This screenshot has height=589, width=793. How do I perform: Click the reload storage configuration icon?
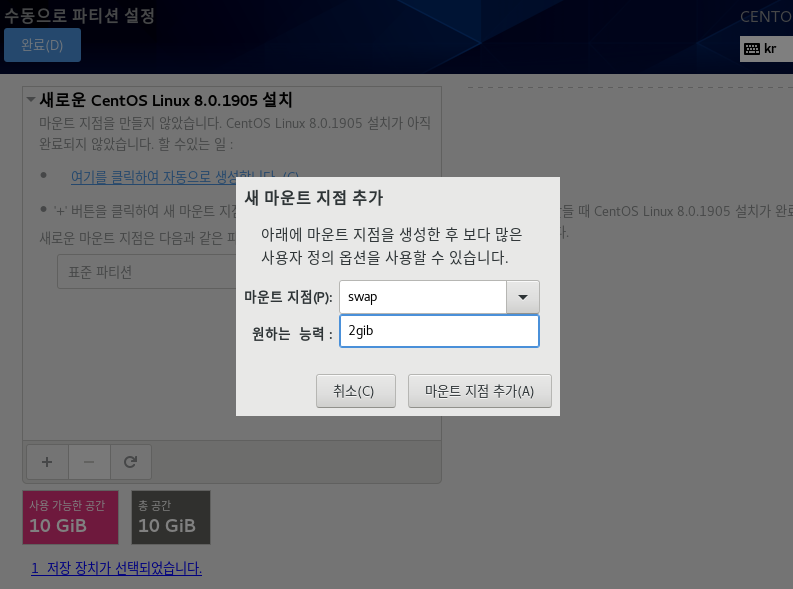pyautogui.click(x=130, y=462)
